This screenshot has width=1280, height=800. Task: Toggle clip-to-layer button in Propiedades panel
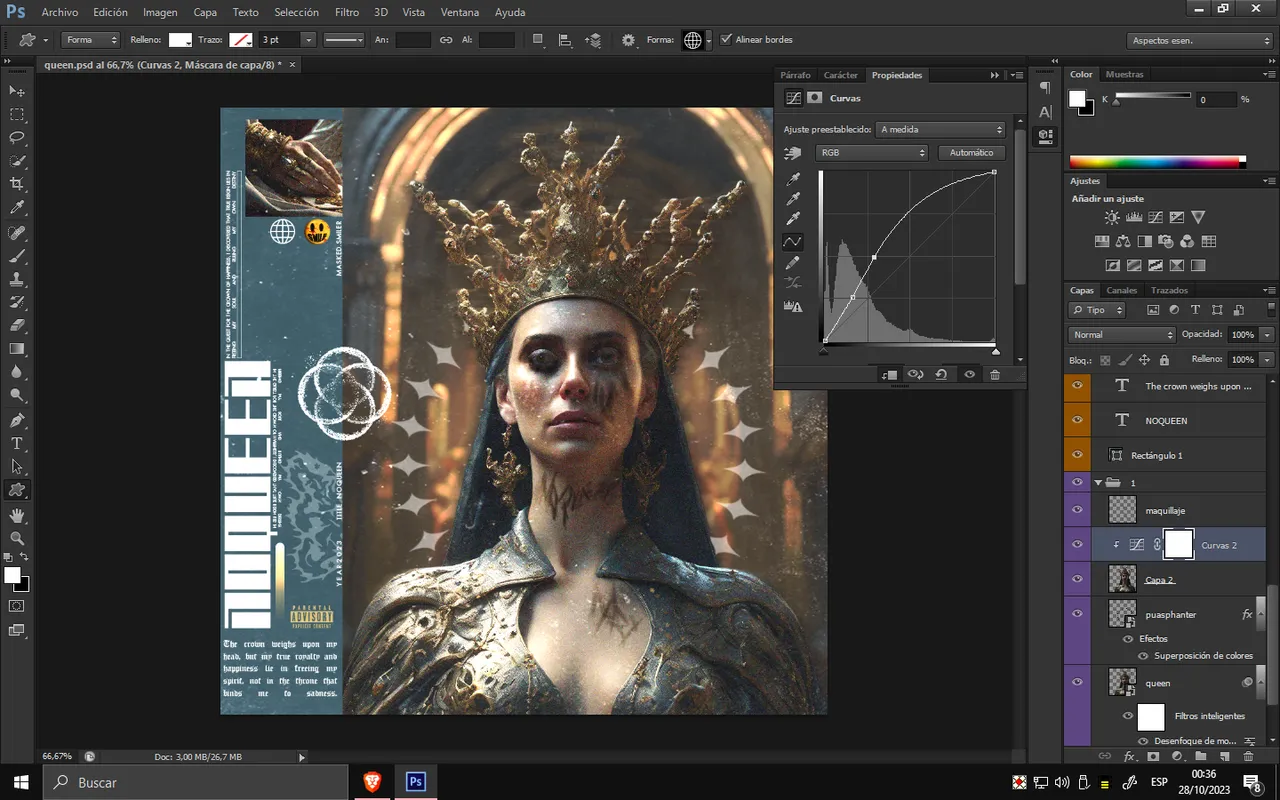889,374
